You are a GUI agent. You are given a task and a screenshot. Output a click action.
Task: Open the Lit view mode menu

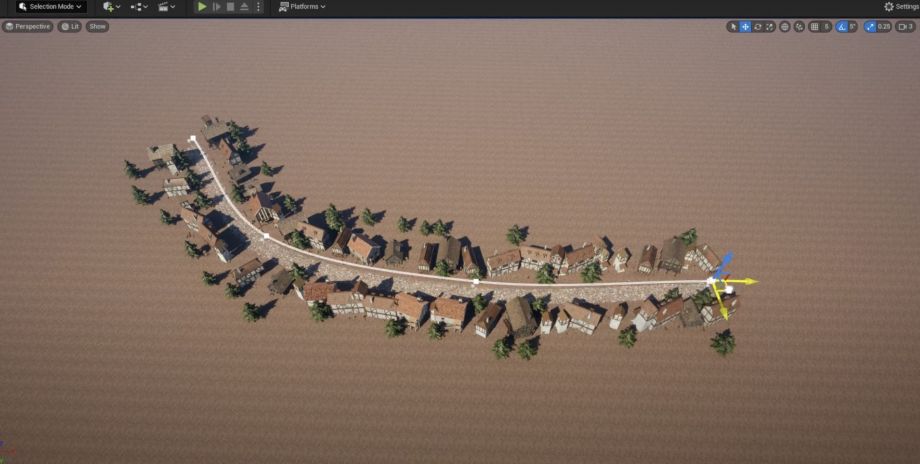[70, 26]
